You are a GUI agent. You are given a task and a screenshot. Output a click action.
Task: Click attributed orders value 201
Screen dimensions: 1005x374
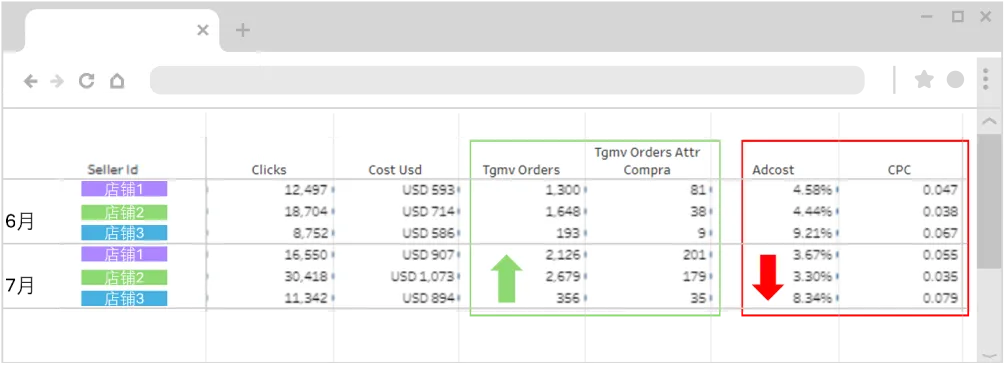tap(695, 255)
